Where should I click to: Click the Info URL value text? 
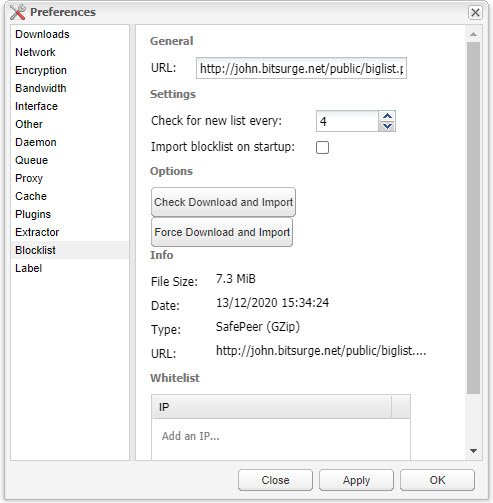pyautogui.click(x=321, y=351)
